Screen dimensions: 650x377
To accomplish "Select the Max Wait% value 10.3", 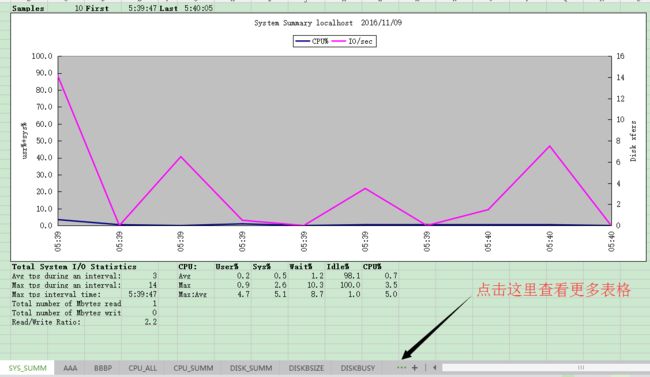I will [x=315, y=285].
